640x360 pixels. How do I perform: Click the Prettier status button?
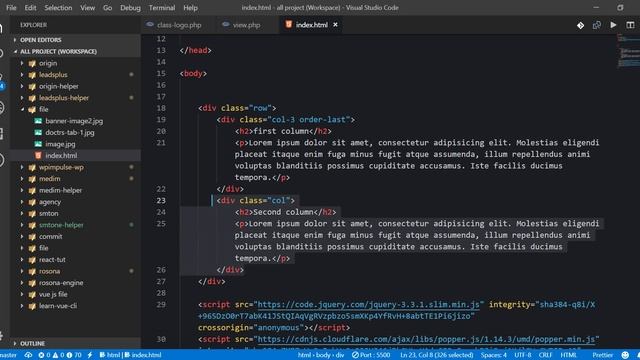[602, 355]
